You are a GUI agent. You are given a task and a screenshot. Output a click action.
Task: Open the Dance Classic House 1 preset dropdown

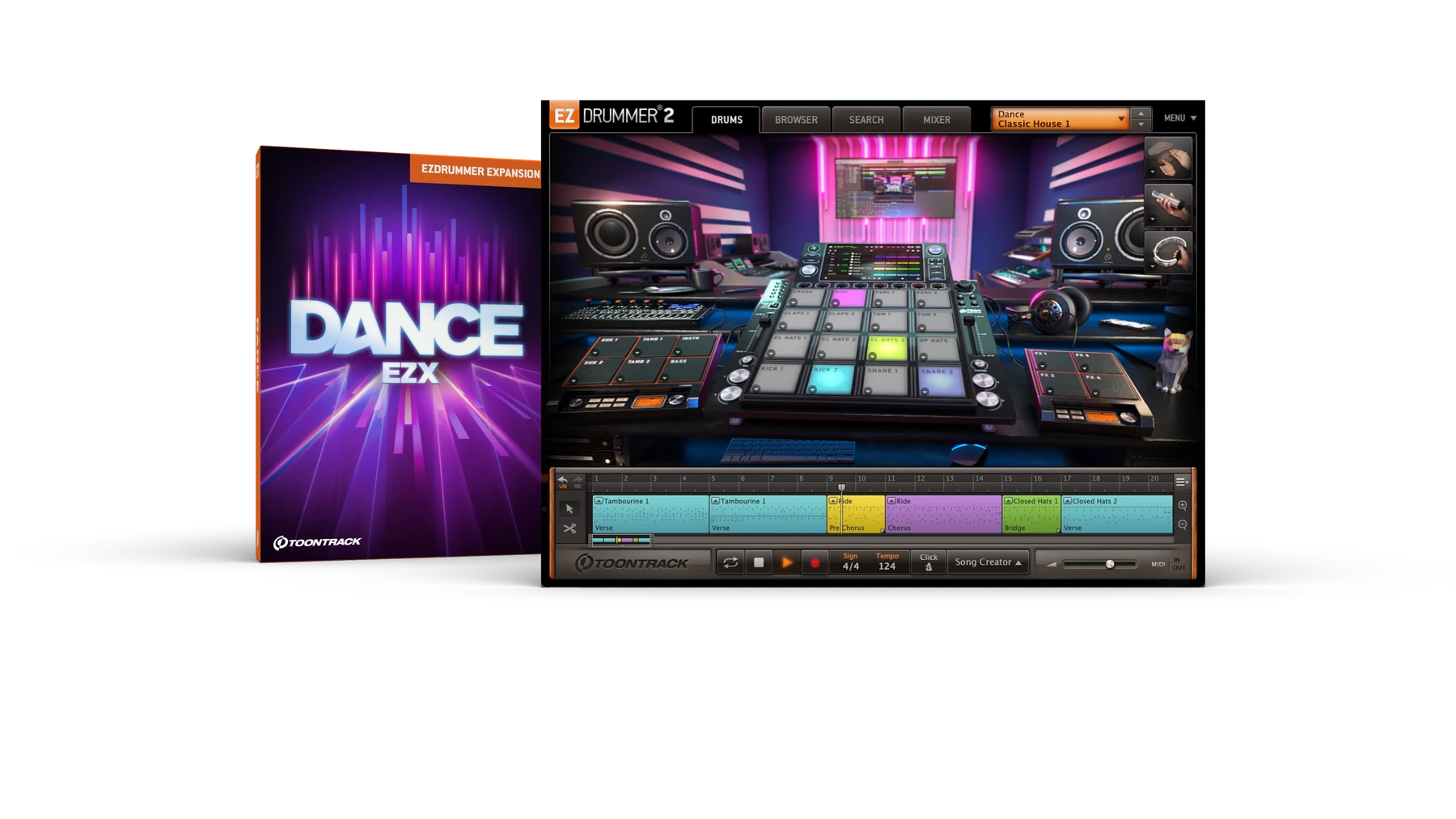pyautogui.click(x=1060, y=119)
